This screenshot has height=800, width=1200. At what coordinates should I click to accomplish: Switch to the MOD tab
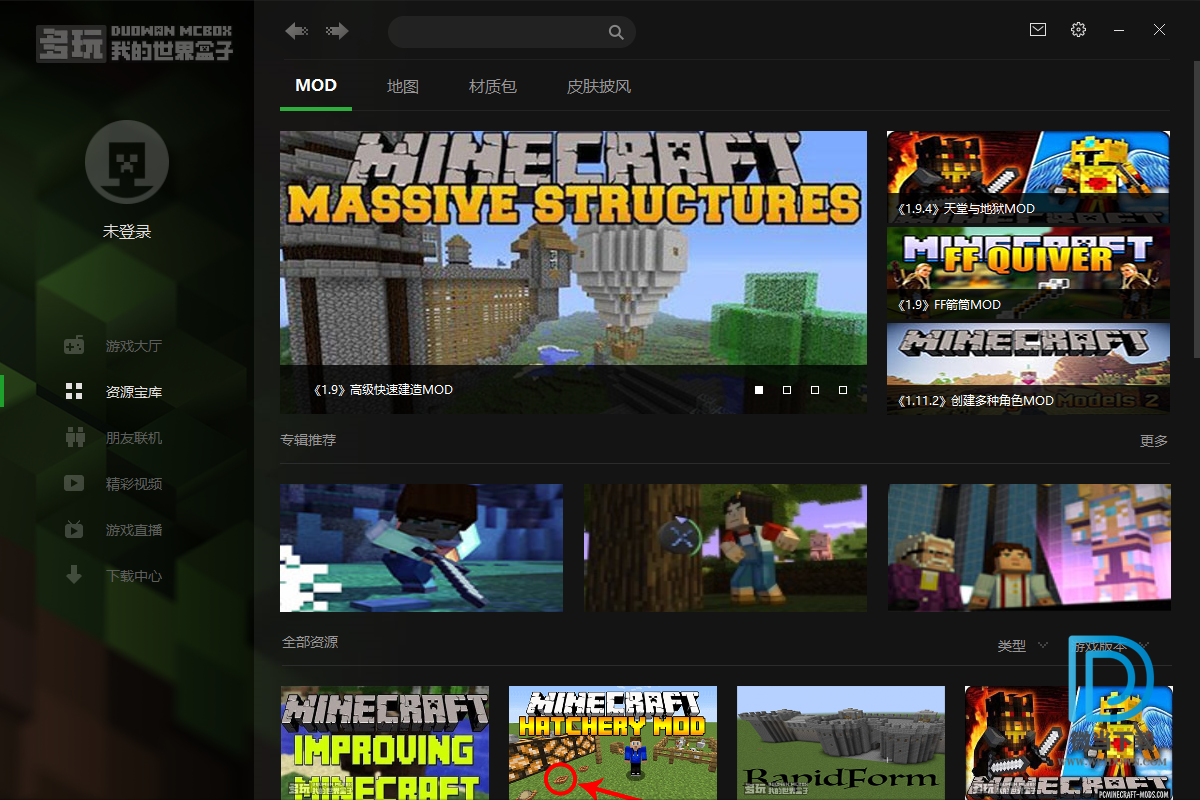pos(316,86)
